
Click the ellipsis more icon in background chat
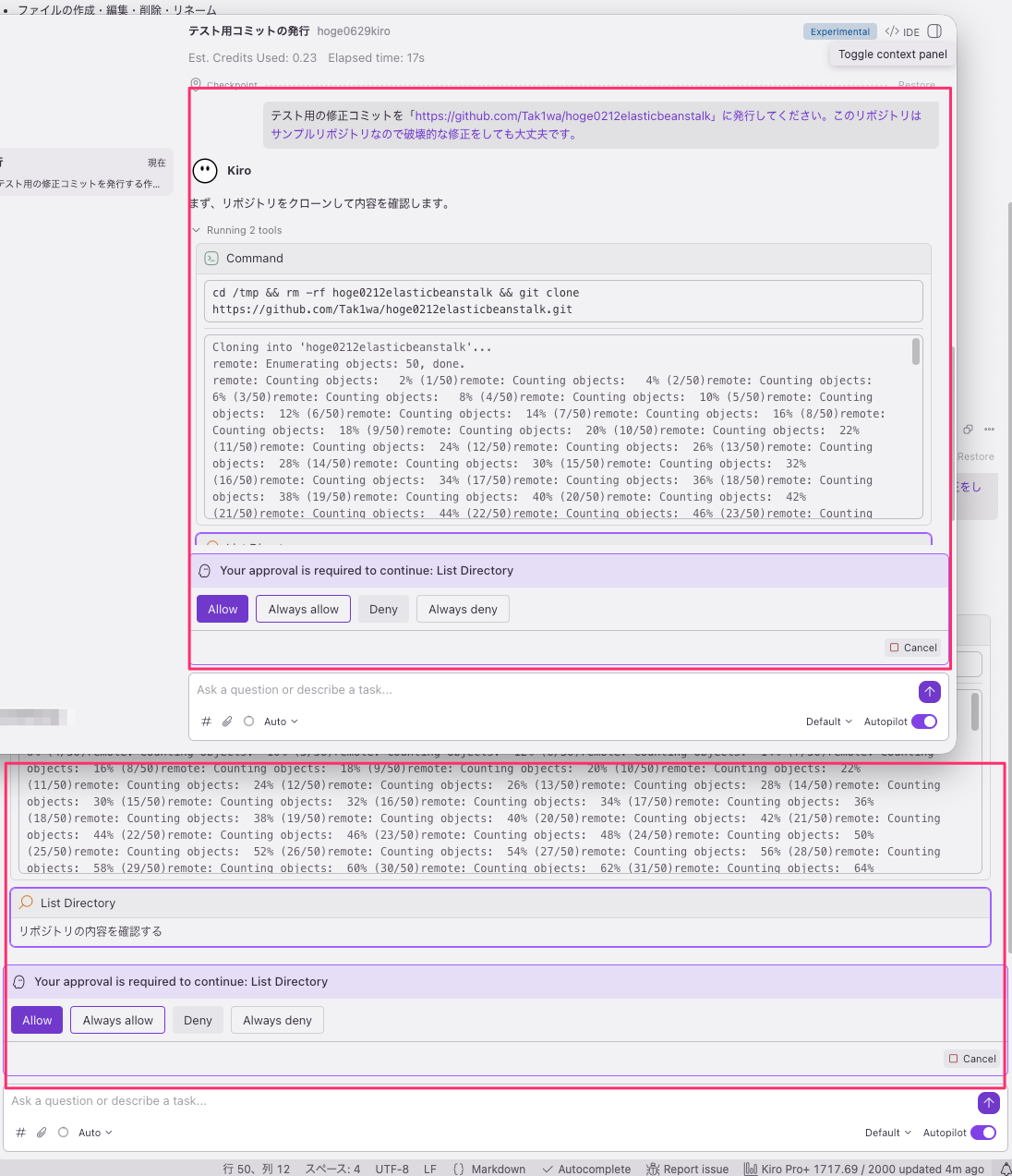989,429
